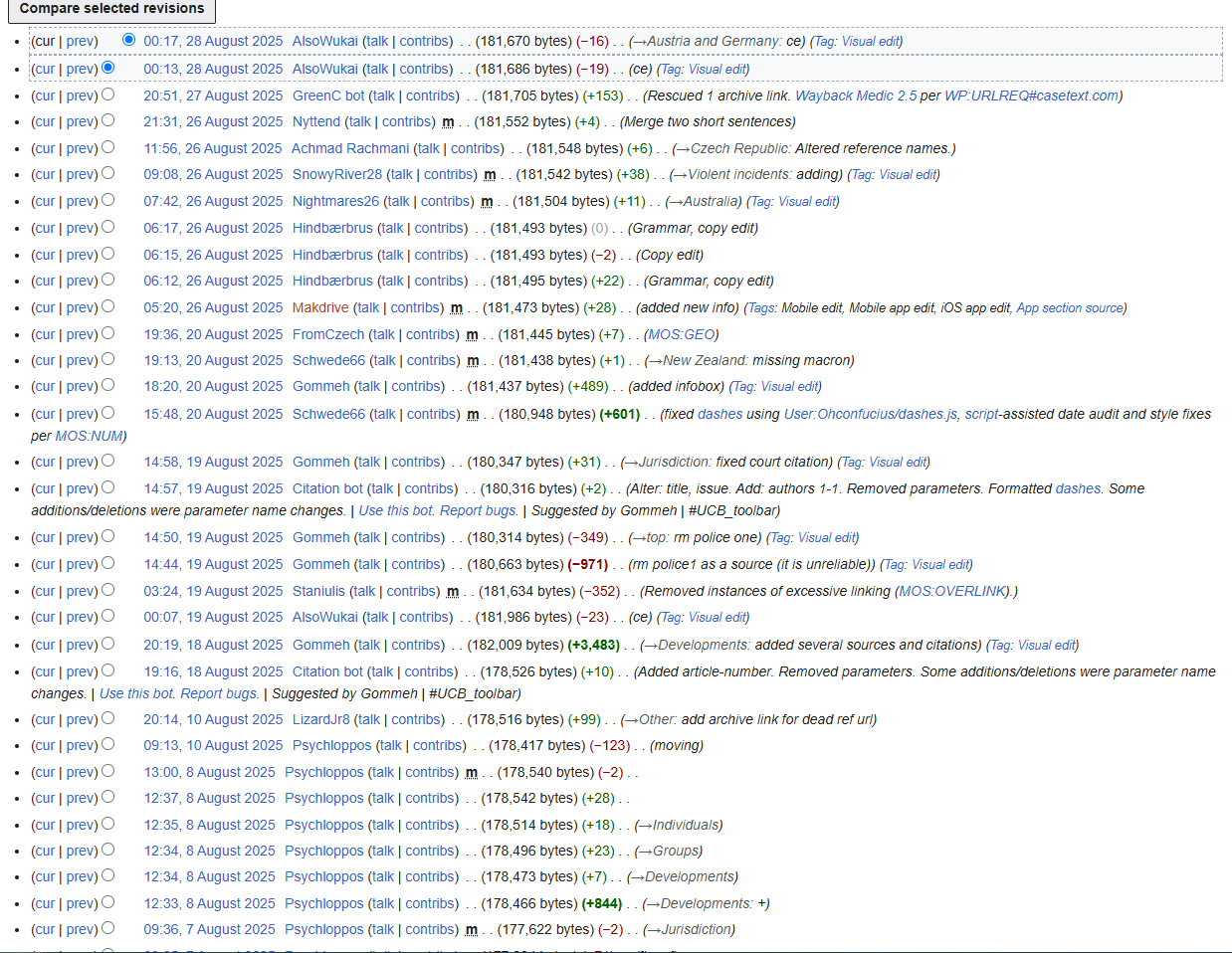Click the cur link for 09:36, 7 August 2025

click(45, 929)
